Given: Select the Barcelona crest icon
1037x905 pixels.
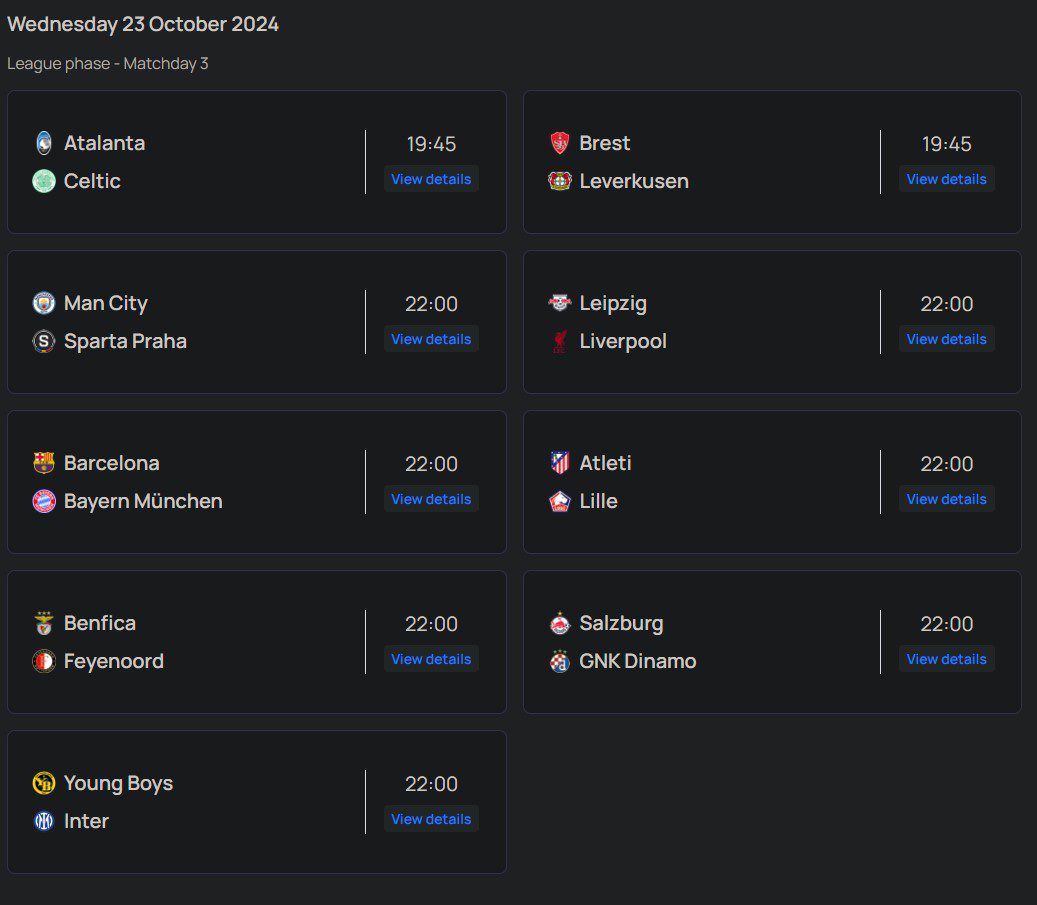Looking at the screenshot, I should click(x=43, y=463).
